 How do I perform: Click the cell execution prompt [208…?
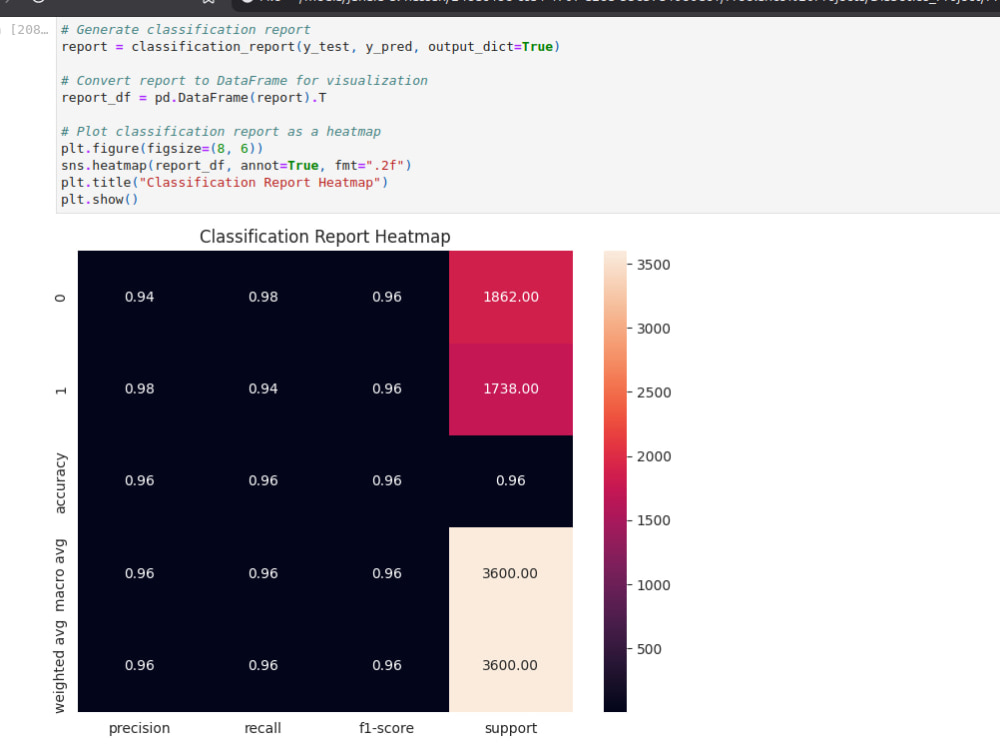[29, 29]
